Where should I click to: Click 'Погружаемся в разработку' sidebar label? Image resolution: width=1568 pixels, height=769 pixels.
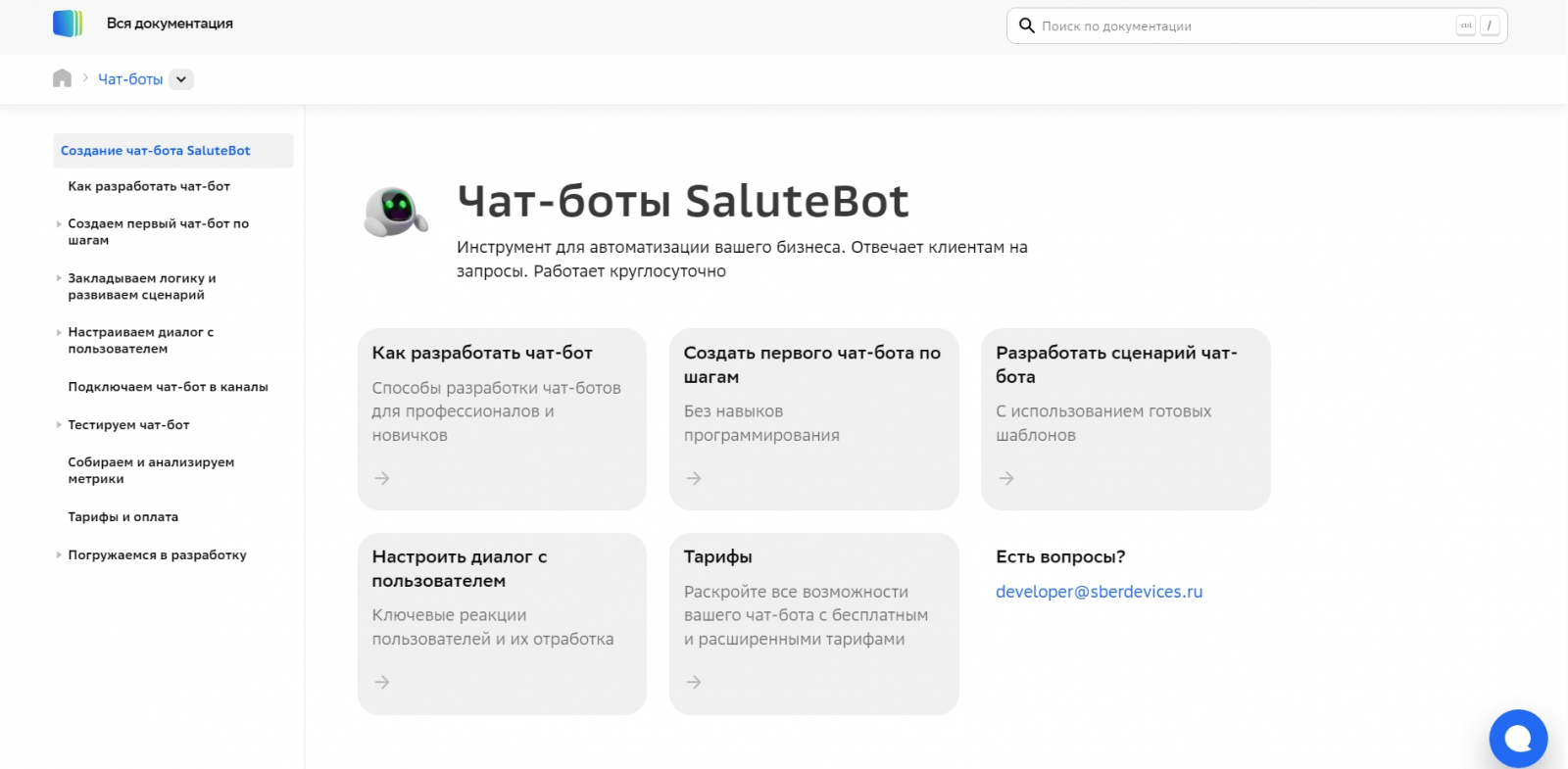(x=157, y=555)
